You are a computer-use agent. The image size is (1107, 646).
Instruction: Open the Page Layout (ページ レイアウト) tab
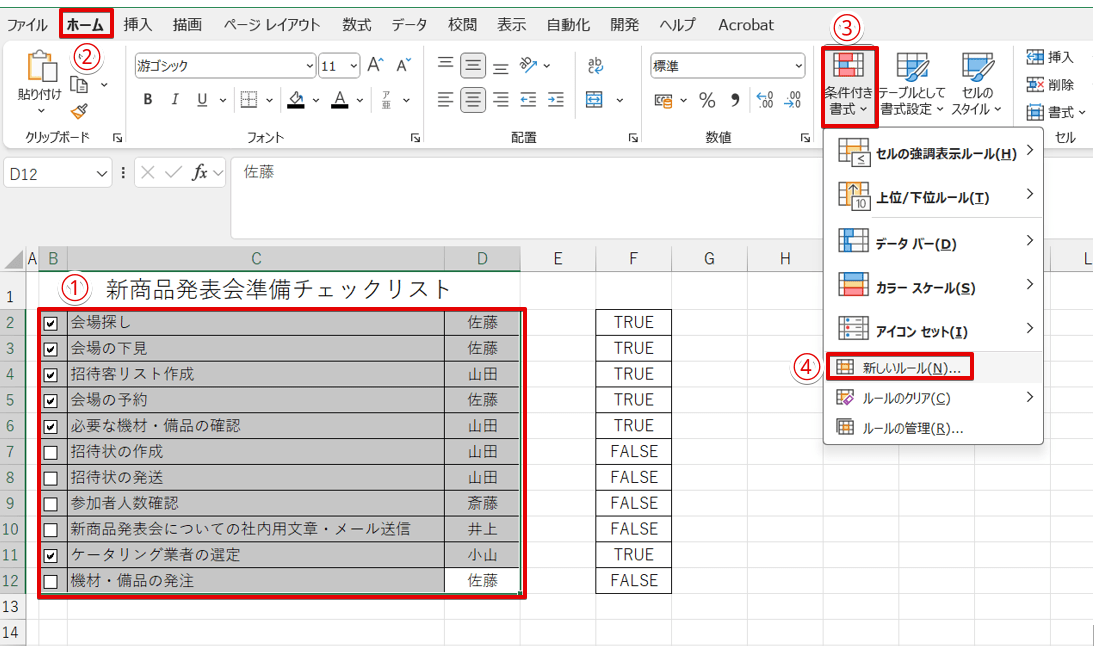pyautogui.click(x=272, y=25)
